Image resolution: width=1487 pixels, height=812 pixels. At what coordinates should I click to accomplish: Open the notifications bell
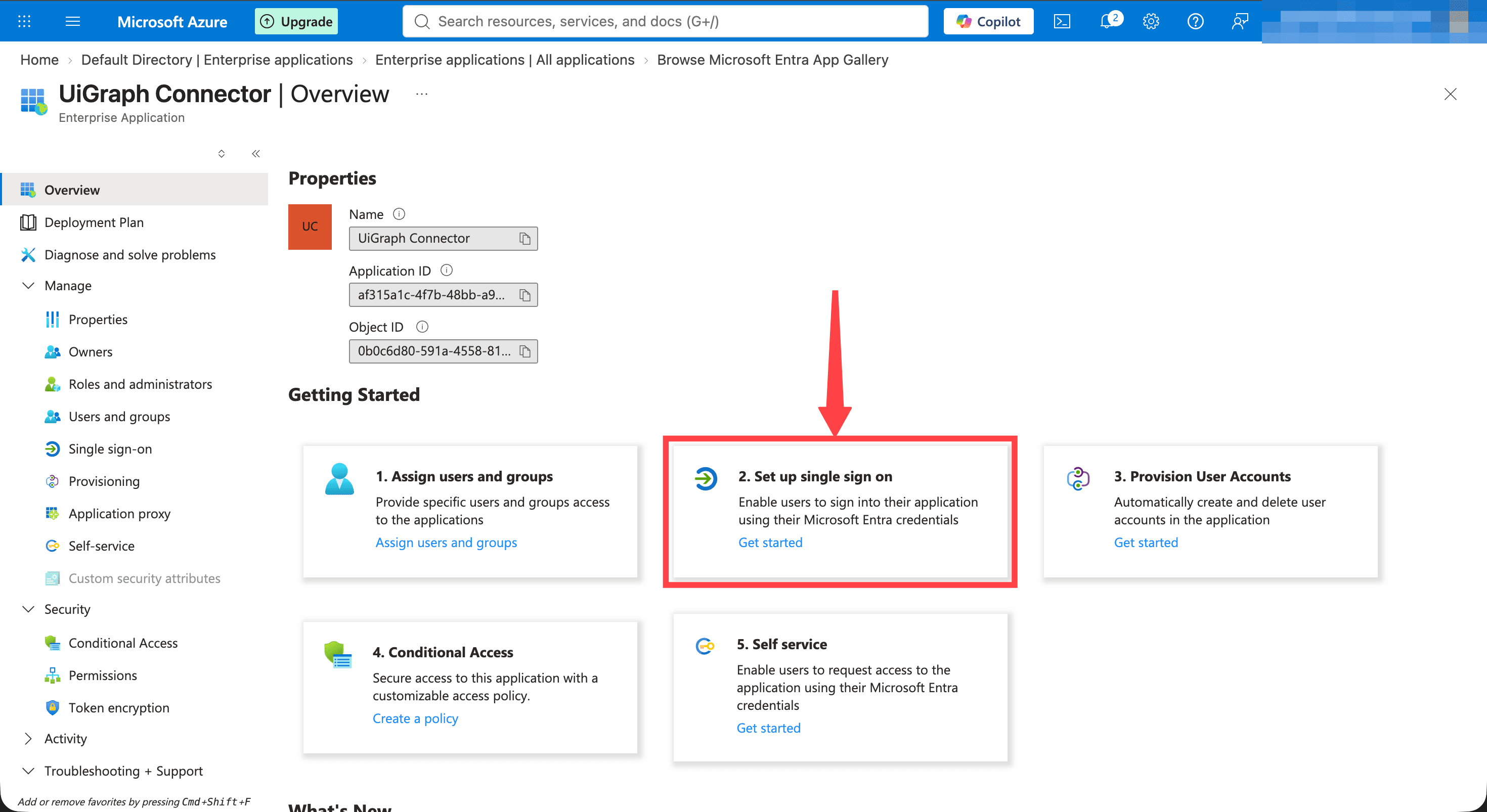click(1107, 21)
